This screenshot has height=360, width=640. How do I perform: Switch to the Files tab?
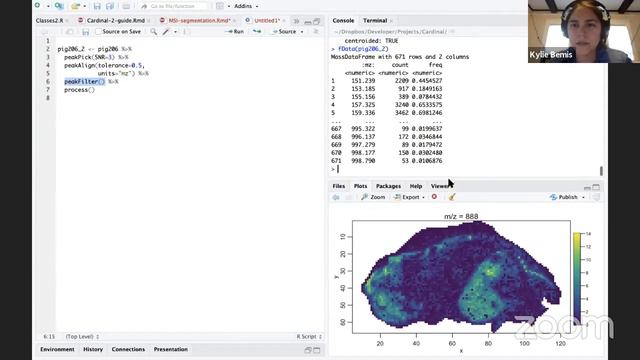338,186
